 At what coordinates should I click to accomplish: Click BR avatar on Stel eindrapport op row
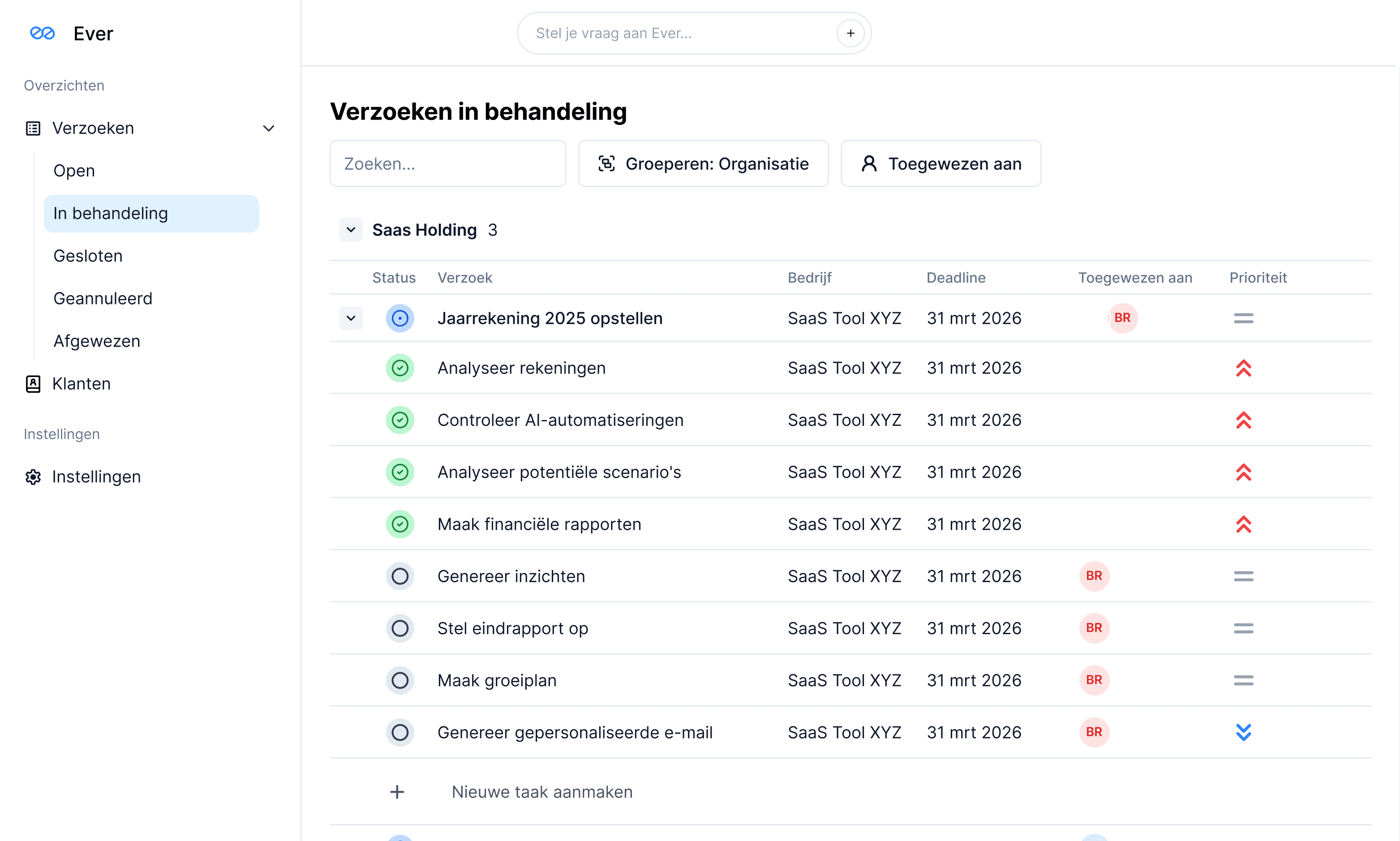pyautogui.click(x=1094, y=628)
